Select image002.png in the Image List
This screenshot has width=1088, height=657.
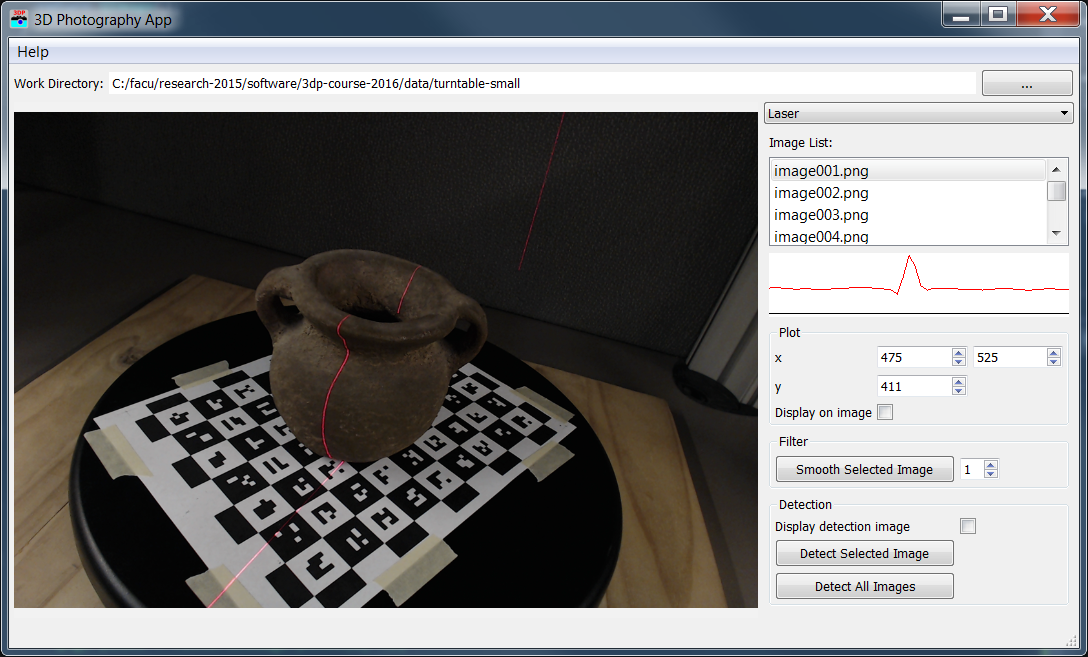pyautogui.click(x=908, y=193)
